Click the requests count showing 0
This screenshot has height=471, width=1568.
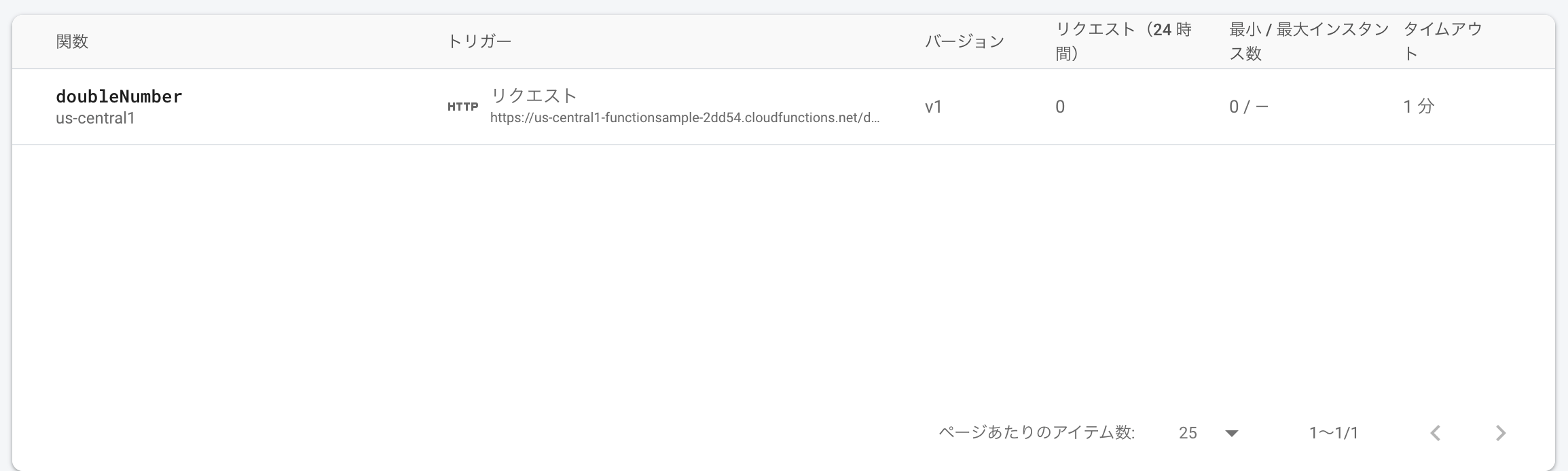(x=1060, y=107)
